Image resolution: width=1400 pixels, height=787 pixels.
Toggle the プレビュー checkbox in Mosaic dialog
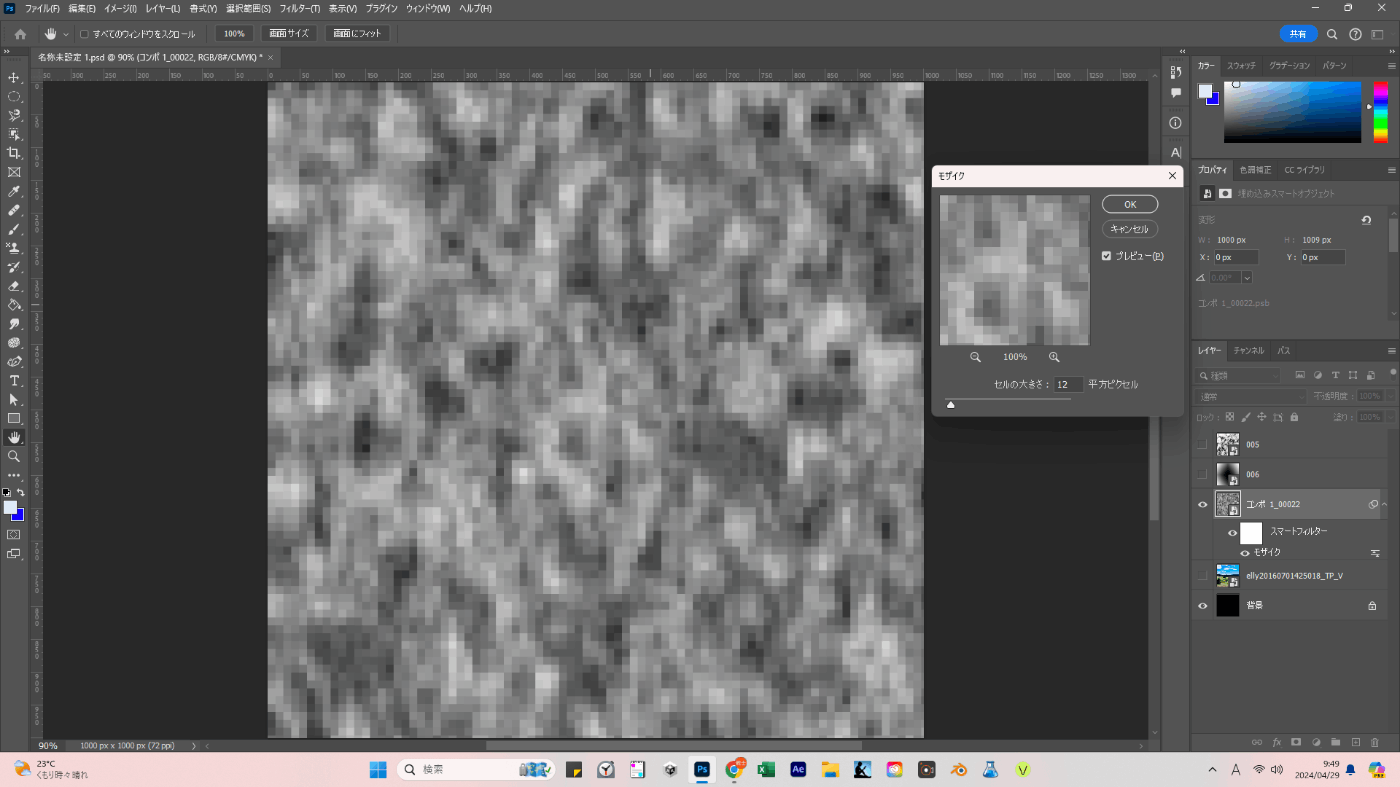tap(1106, 256)
